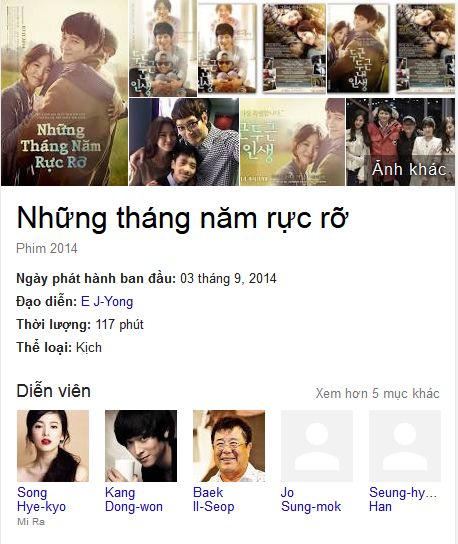Open director link E J-Yong
The height and width of the screenshot is (544, 458).
tap(107, 301)
